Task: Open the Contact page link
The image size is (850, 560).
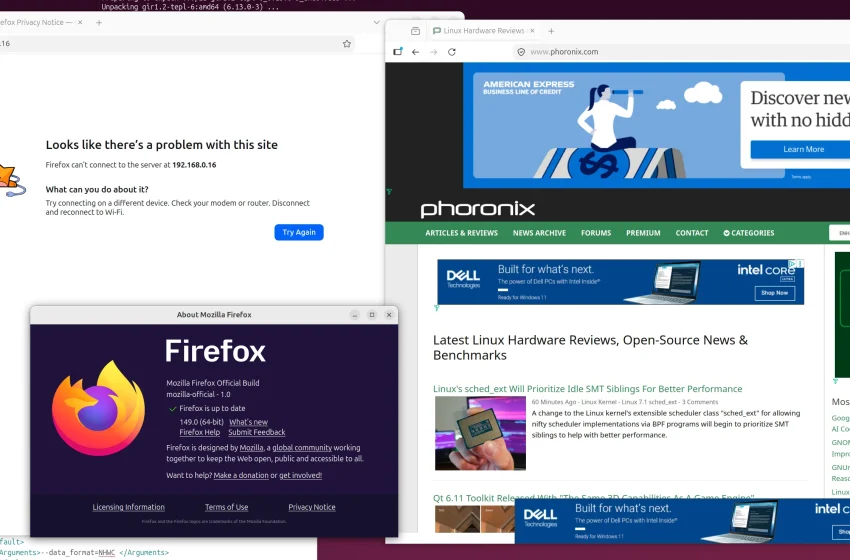Action: coord(692,233)
